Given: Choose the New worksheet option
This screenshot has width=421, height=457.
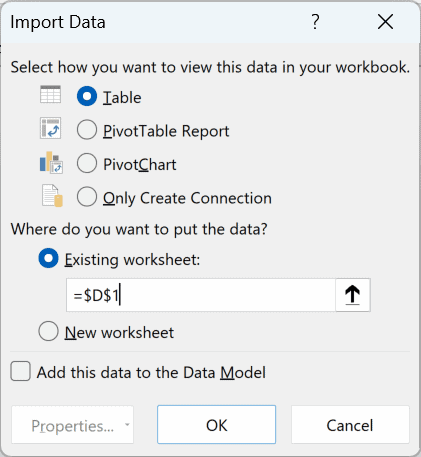Looking at the screenshot, I should coord(48,331).
